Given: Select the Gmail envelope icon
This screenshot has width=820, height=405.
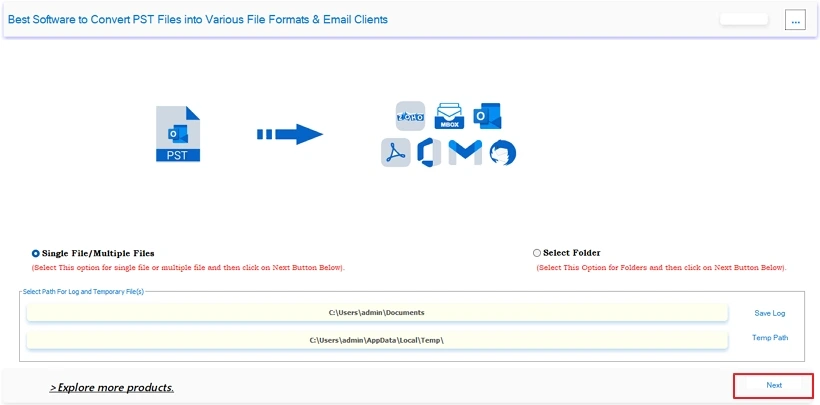Looking at the screenshot, I should [x=465, y=152].
